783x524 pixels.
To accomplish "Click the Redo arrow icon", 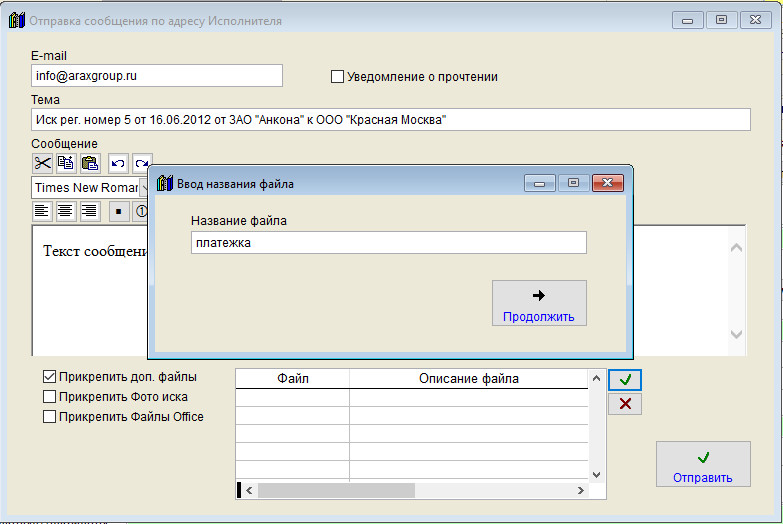I will pos(142,163).
